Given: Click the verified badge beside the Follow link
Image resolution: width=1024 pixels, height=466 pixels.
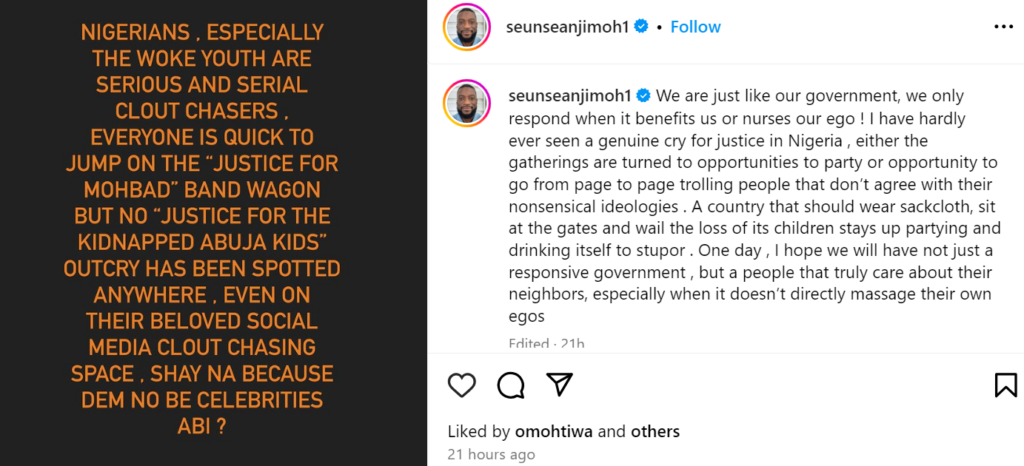Looking at the screenshot, I should [644, 27].
